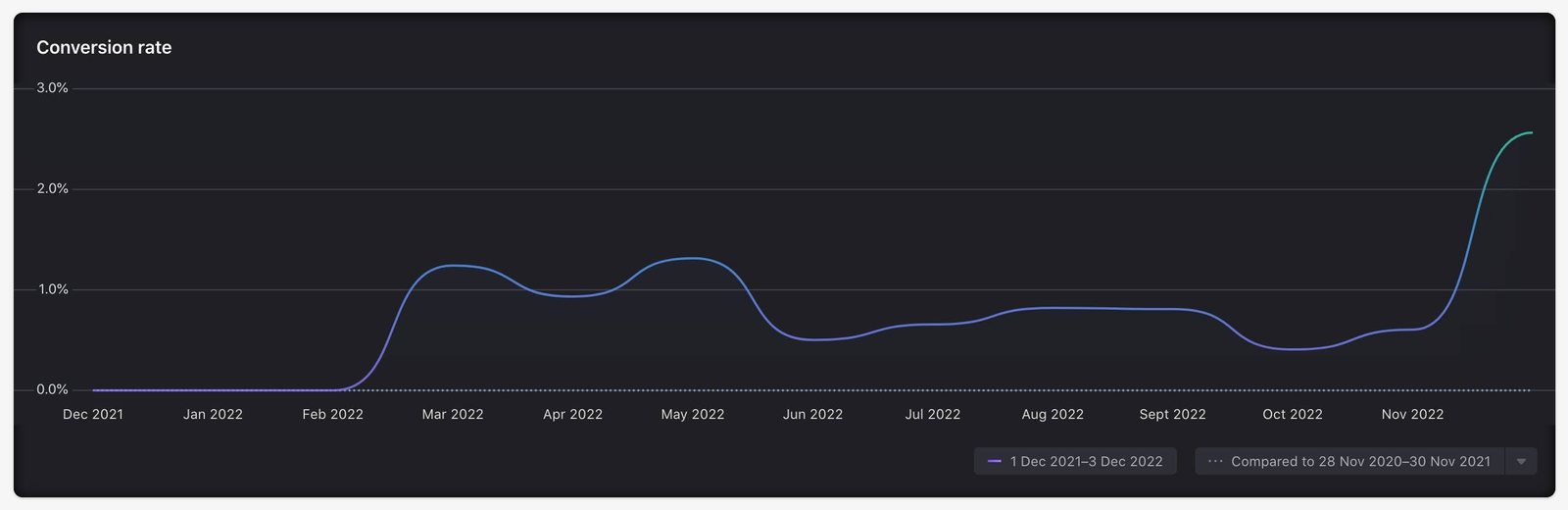The height and width of the screenshot is (510, 1568).
Task: Click the Conversion rate chart title
Action: click(x=104, y=47)
